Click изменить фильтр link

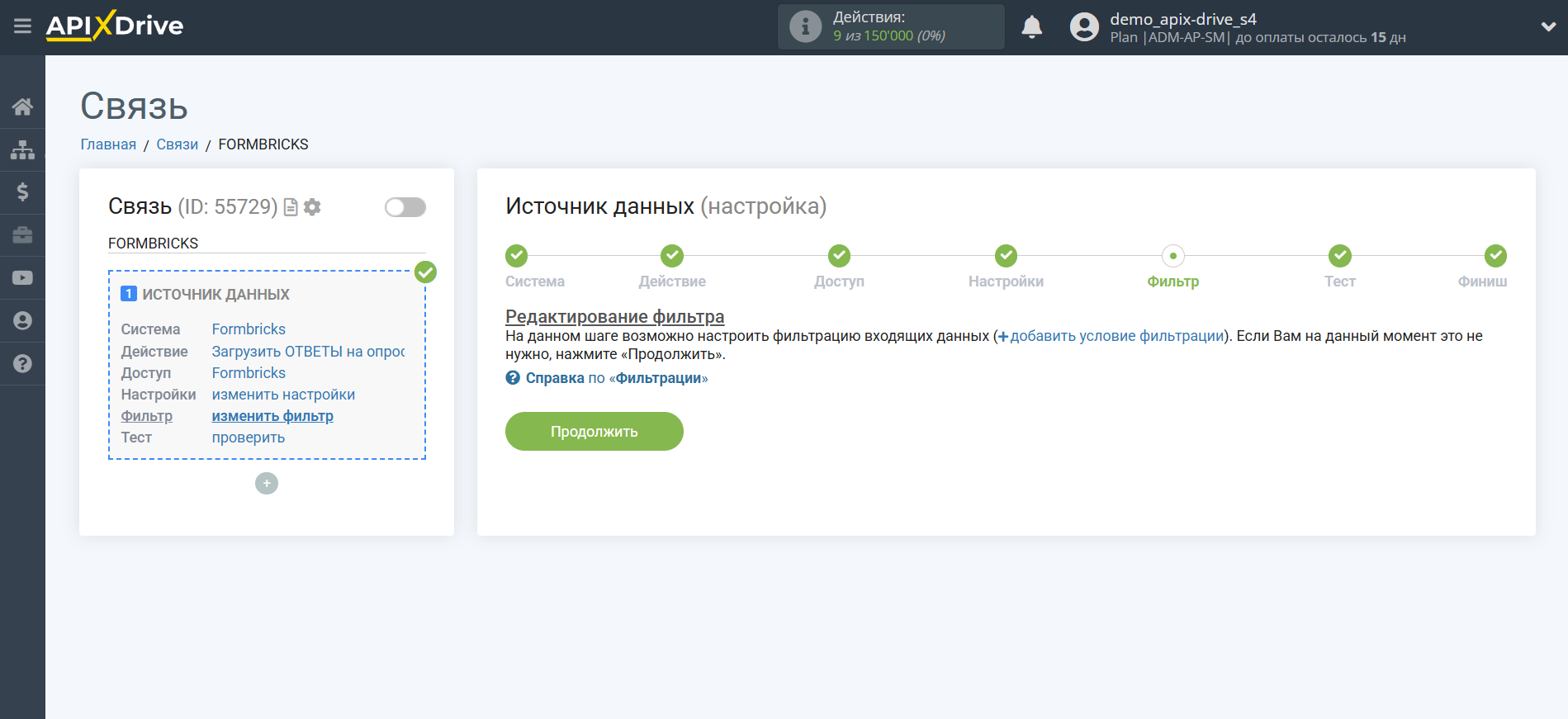pyautogui.click(x=272, y=416)
